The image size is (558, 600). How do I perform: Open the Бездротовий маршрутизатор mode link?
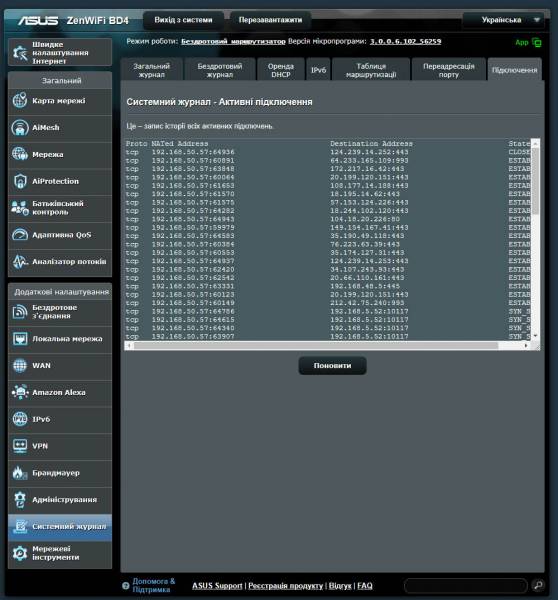click(233, 41)
